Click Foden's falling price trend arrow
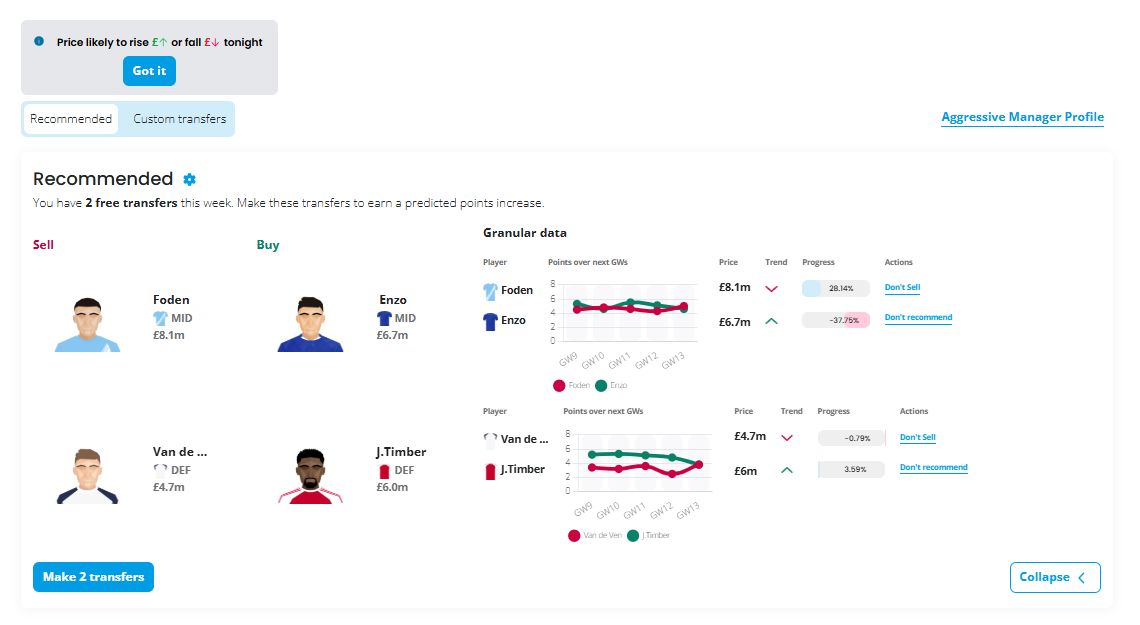The image size is (1140, 625). pyautogui.click(x=771, y=289)
